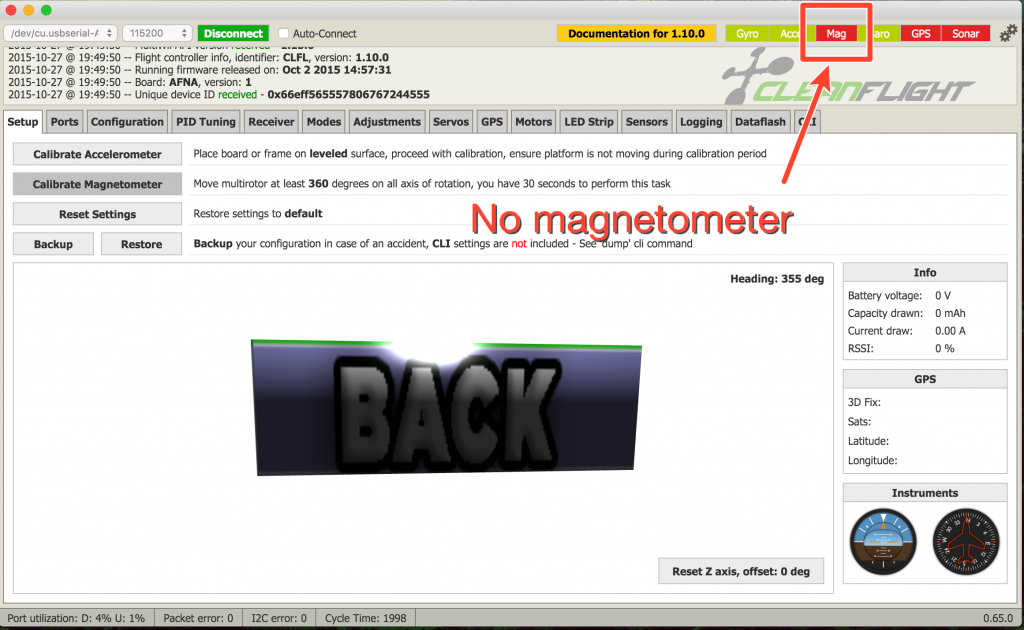1024x630 pixels.
Task: Switch to the PID Tuning tab
Action: [x=205, y=121]
